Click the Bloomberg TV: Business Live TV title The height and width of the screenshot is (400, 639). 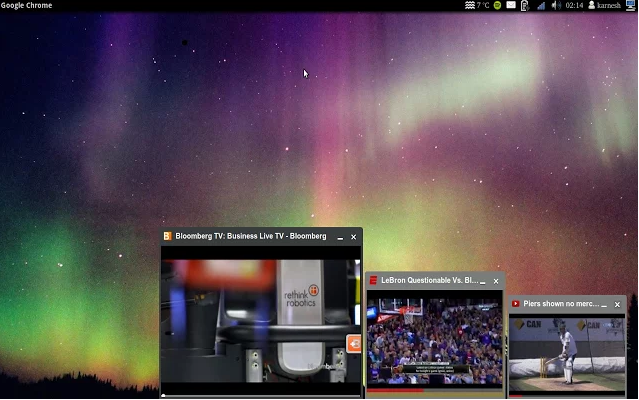pyautogui.click(x=251, y=236)
